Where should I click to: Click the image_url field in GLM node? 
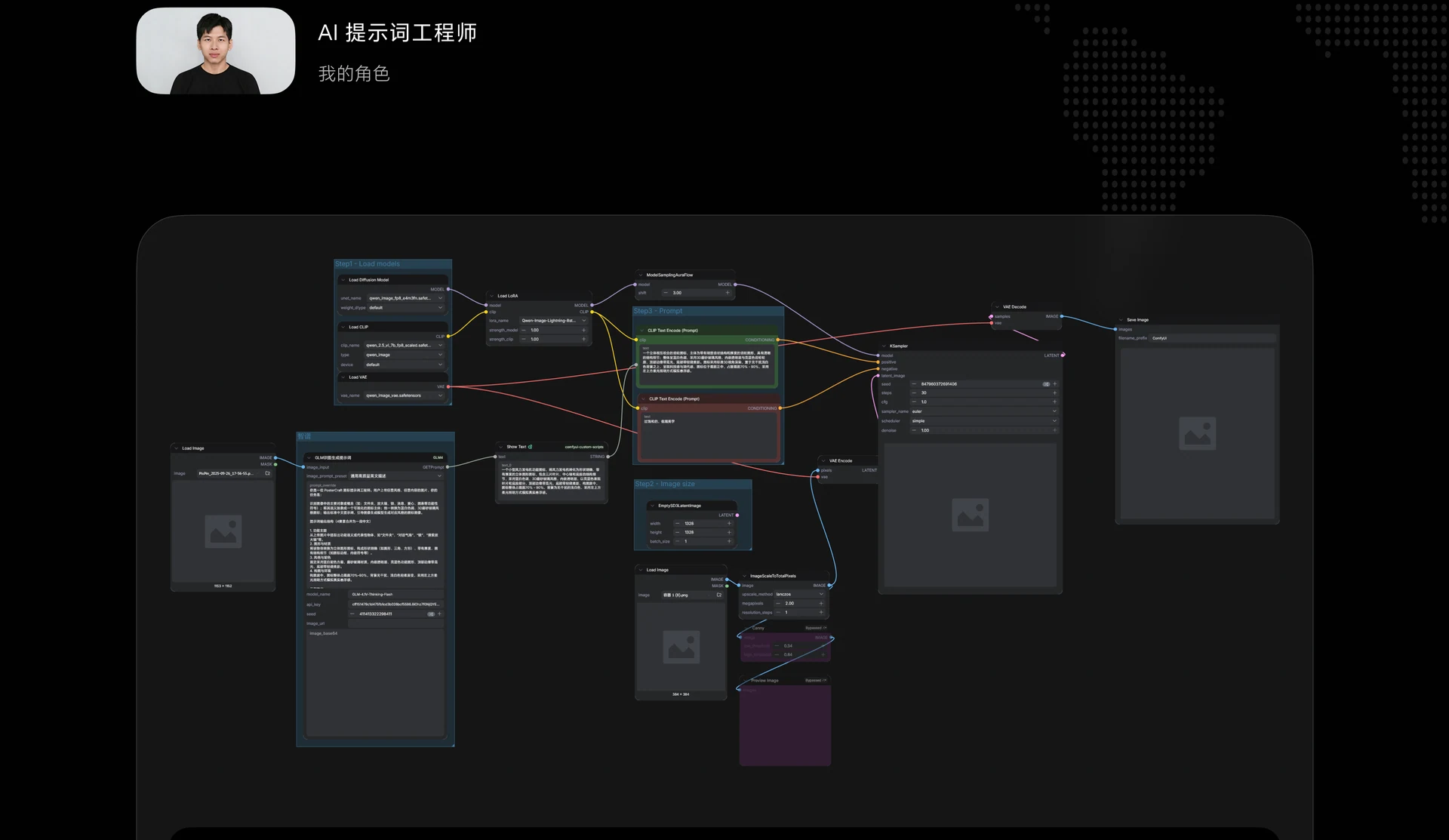click(x=396, y=623)
